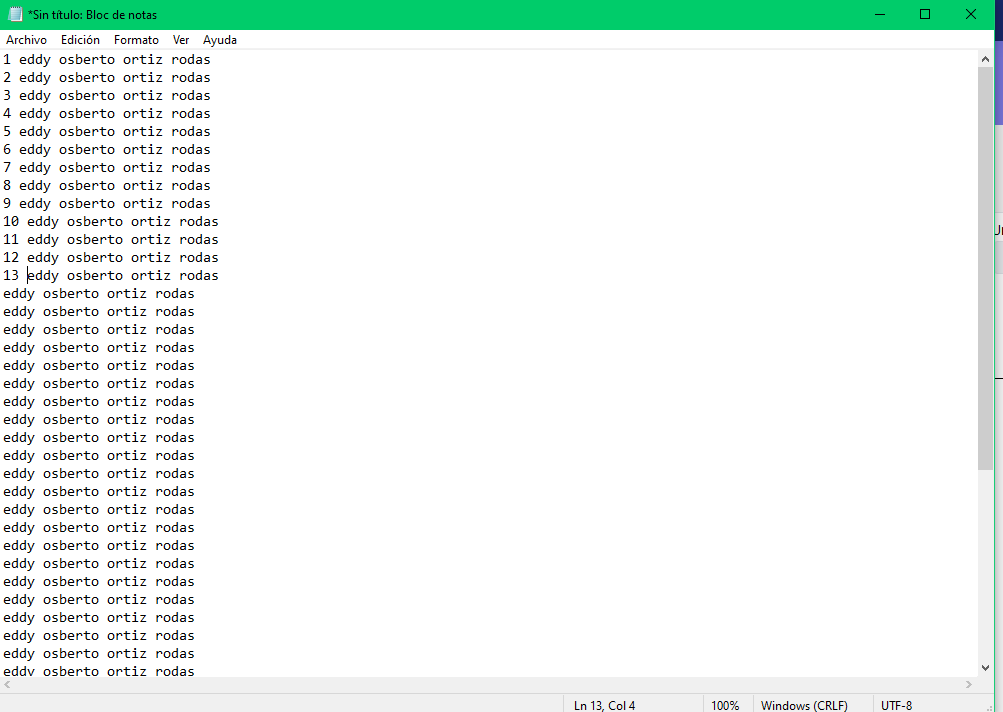Click the UTF-8 encoding indicator
Screen dimensions: 1003x712
[896, 705]
